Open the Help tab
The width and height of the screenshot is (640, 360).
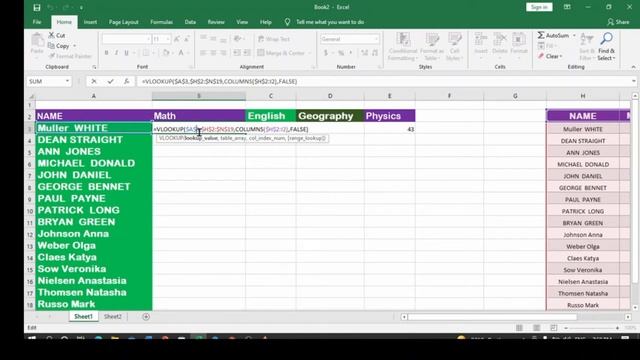click(x=266, y=22)
